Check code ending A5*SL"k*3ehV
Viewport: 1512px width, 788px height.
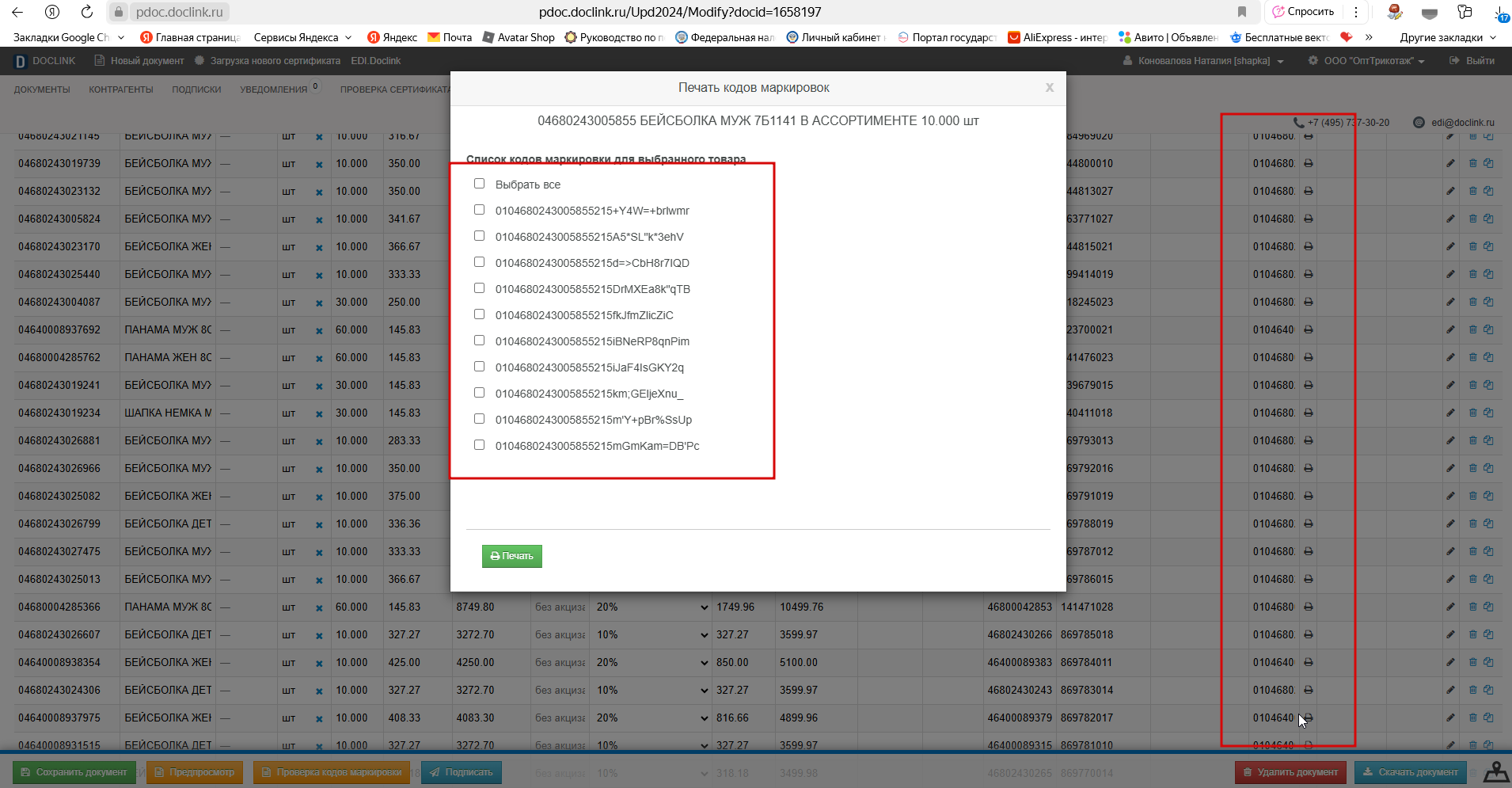pos(479,236)
